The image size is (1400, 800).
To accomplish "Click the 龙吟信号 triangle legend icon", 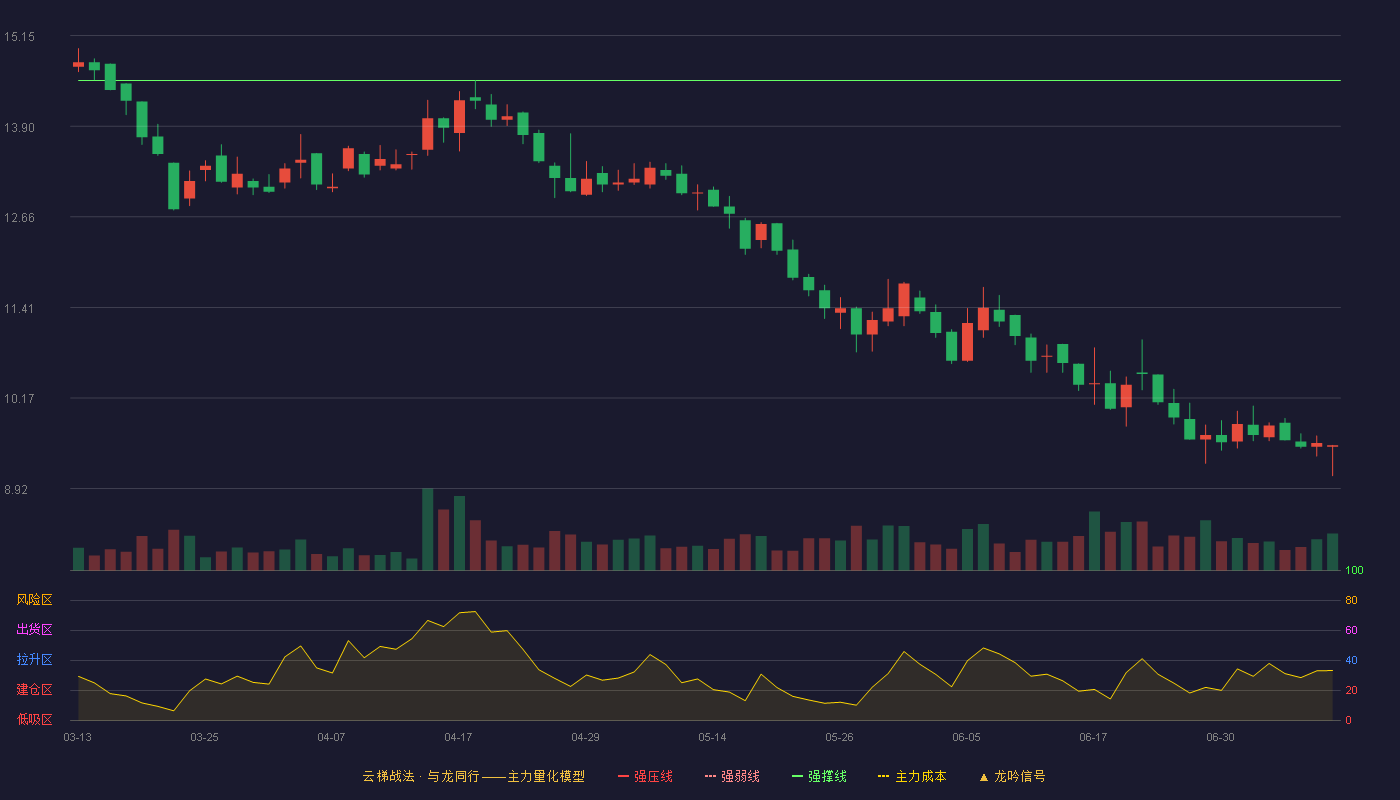I will point(983,777).
